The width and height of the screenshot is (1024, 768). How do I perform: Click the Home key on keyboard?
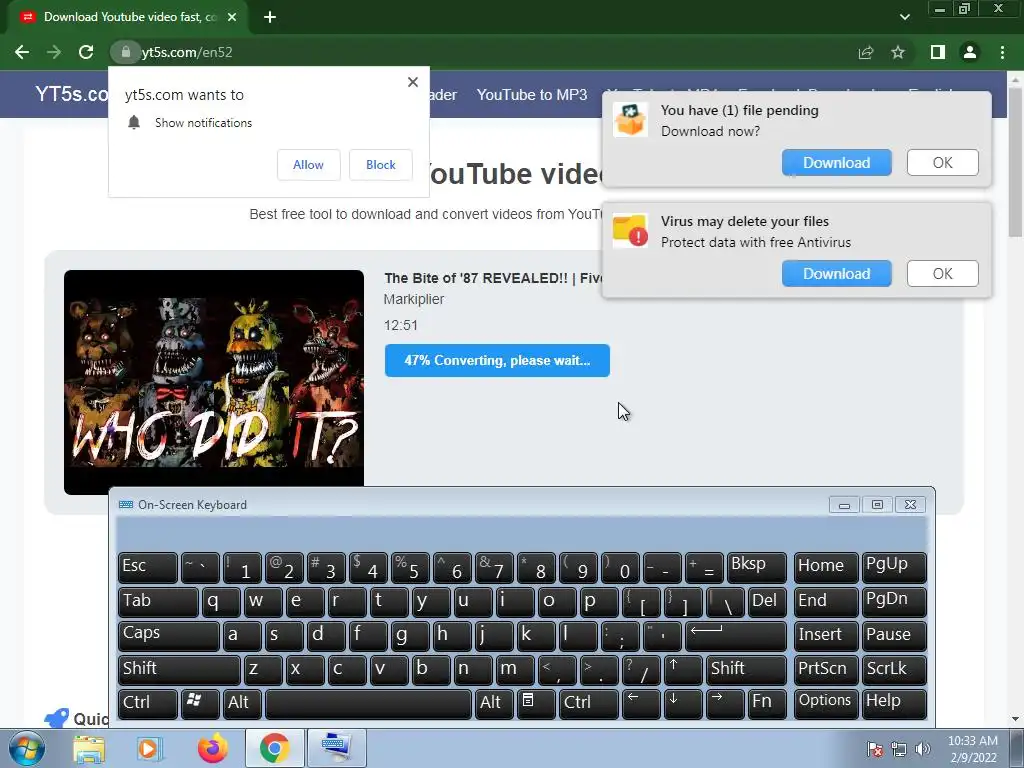pyautogui.click(x=825, y=566)
